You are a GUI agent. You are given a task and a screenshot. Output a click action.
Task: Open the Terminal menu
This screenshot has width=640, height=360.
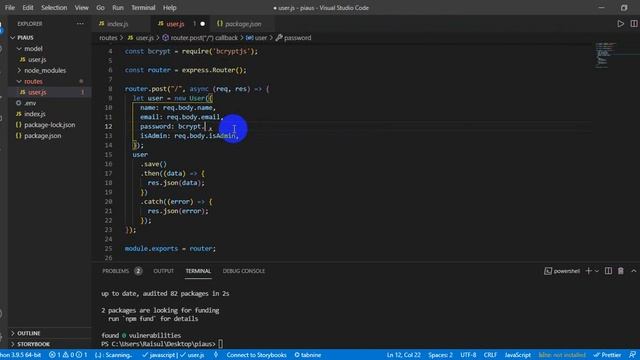coord(143,8)
